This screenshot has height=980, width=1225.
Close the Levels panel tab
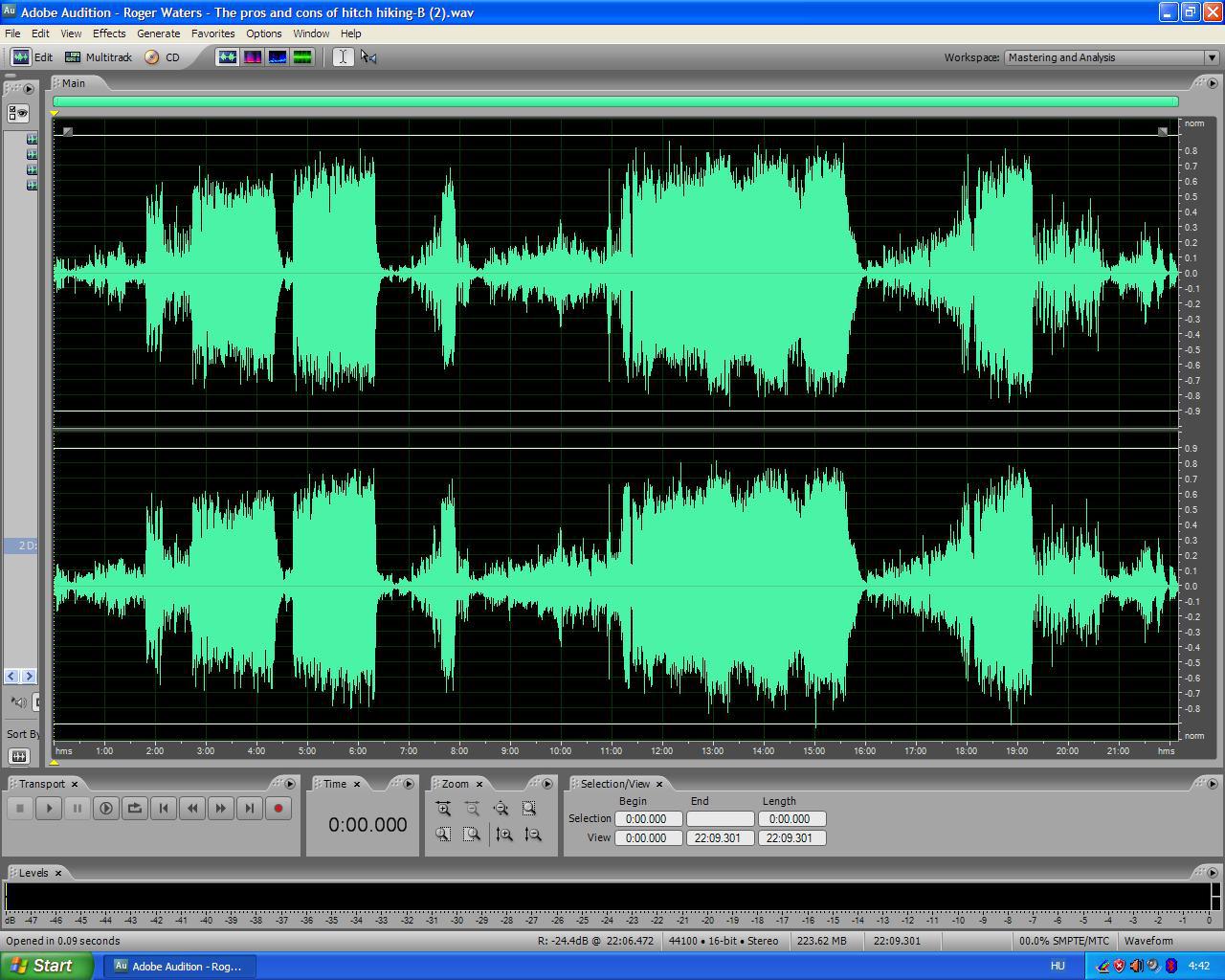pyautogui.click(x=58, y=873)
